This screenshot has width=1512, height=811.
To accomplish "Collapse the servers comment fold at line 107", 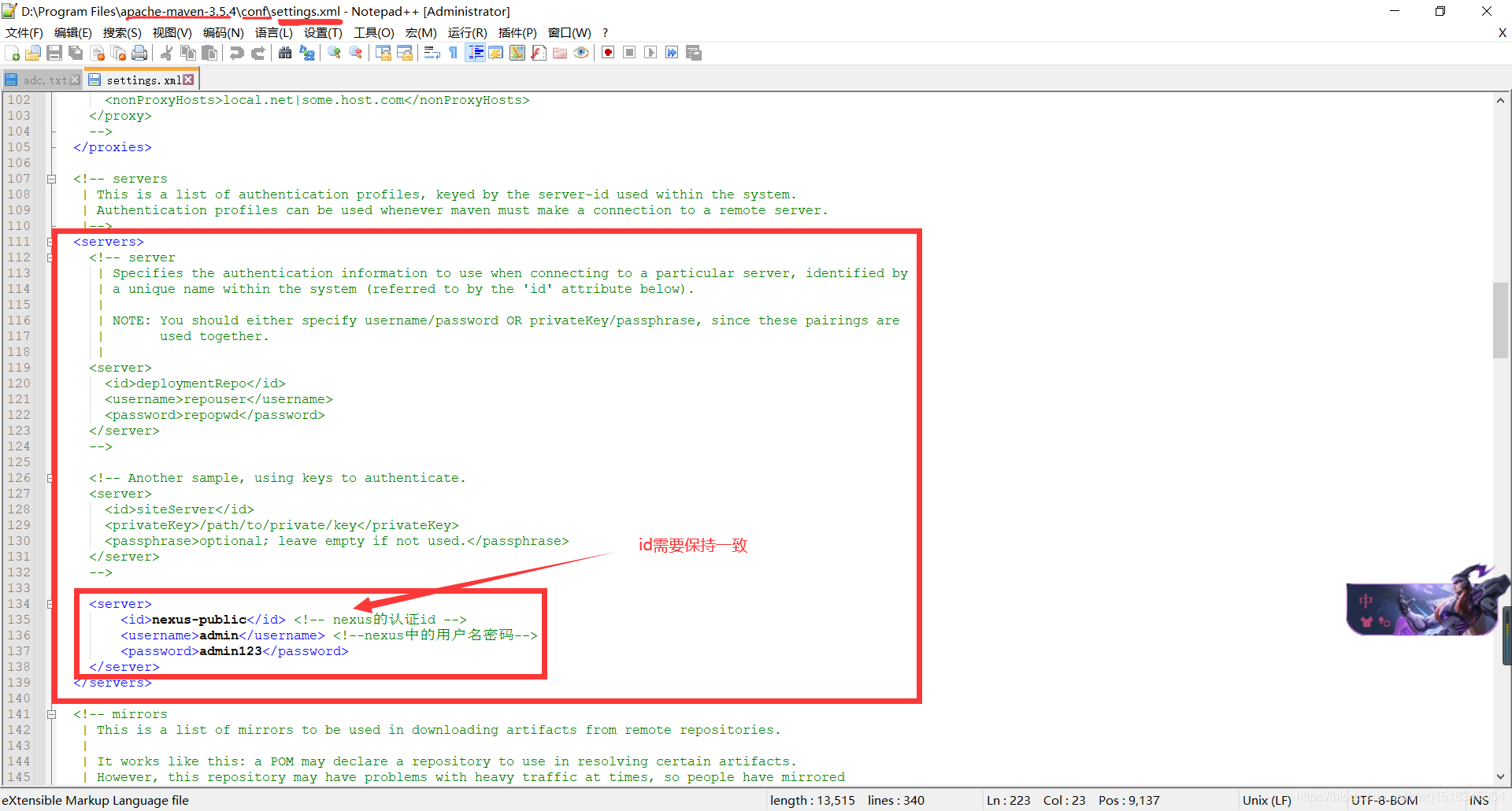I will tap(52, 179).
